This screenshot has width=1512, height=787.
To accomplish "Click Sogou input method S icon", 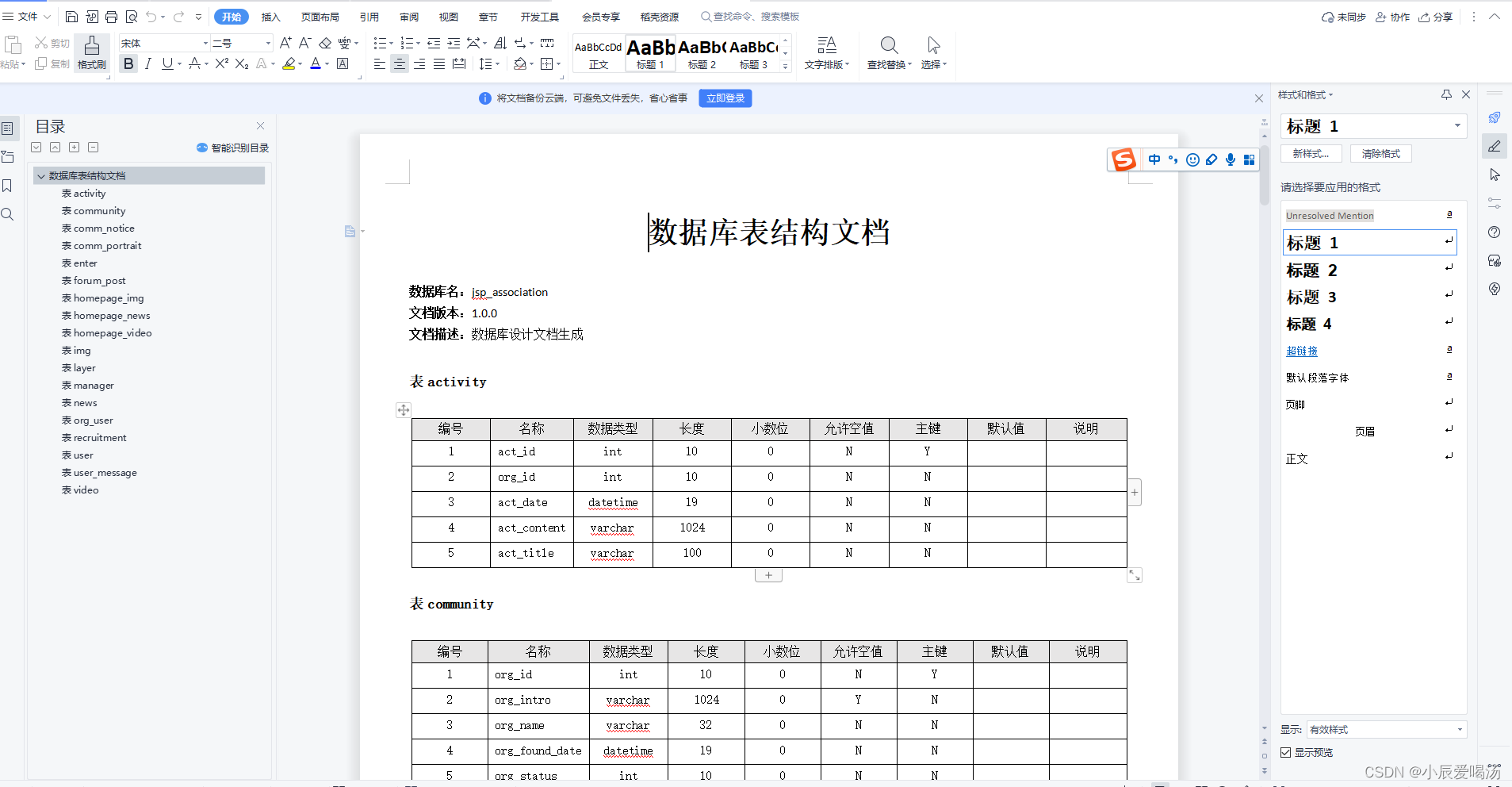I will click(1123, 159).
